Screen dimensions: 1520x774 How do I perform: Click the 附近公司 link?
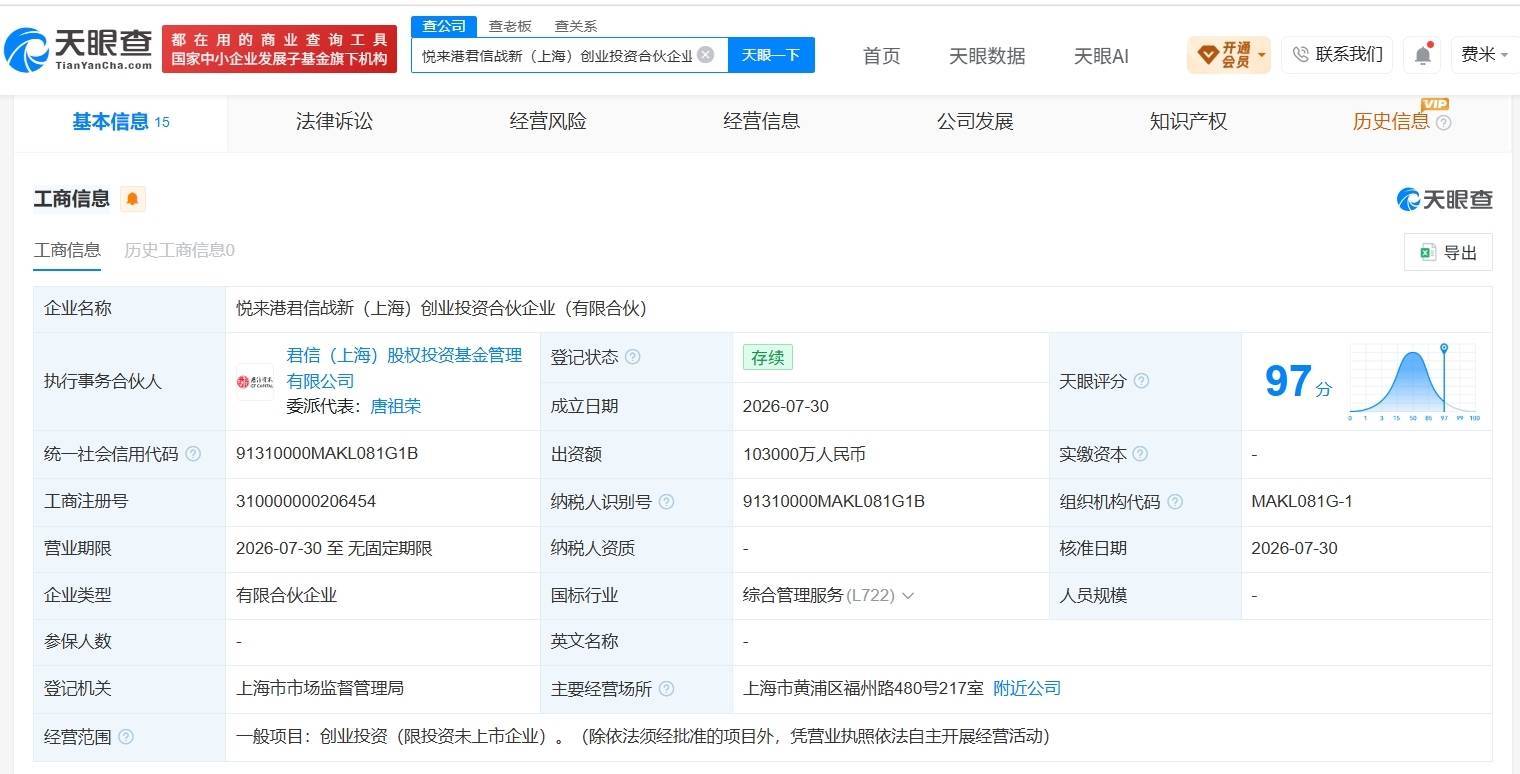point(1027,689)
